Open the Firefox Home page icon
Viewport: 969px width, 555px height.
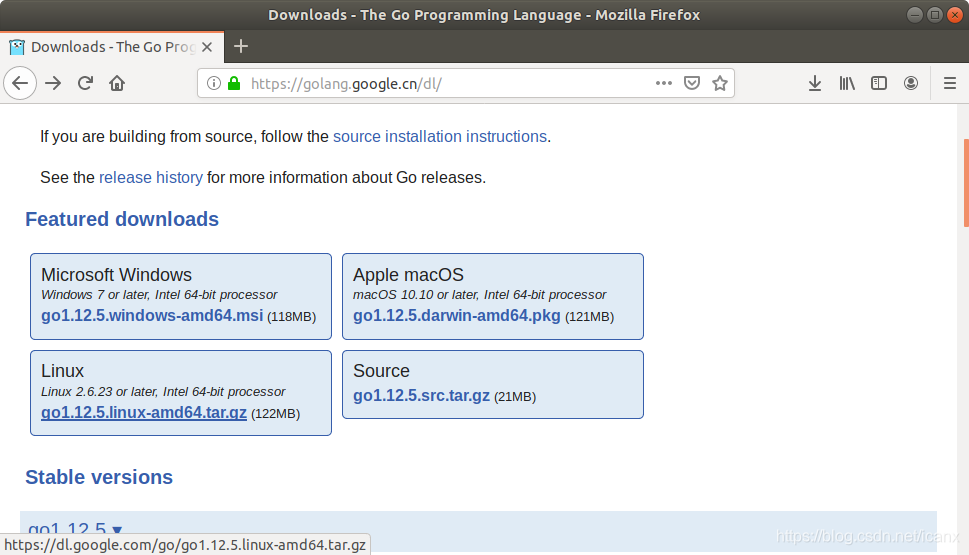[117, 83]
